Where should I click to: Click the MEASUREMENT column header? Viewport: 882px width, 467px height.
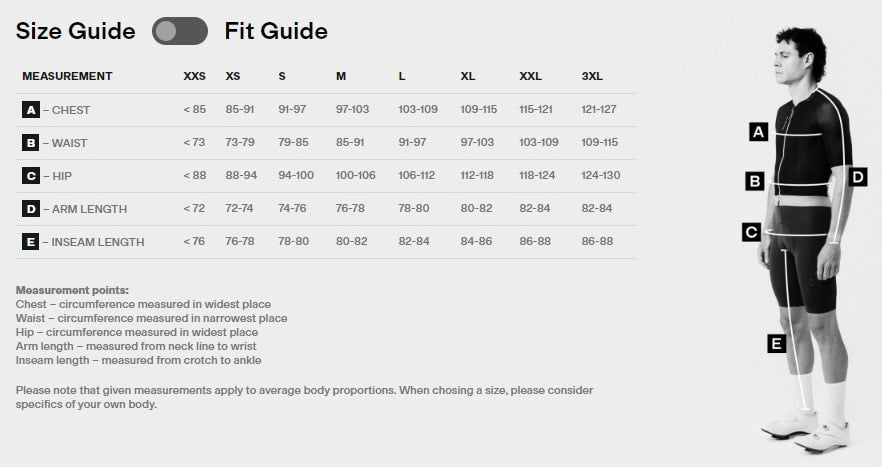(67, 76)
